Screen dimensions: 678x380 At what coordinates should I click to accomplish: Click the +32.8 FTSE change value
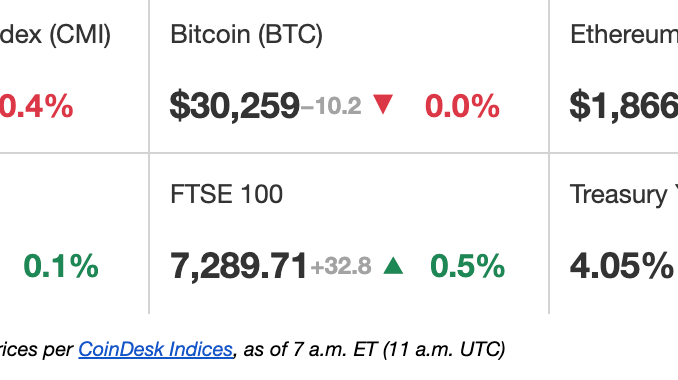coord(341,266)
